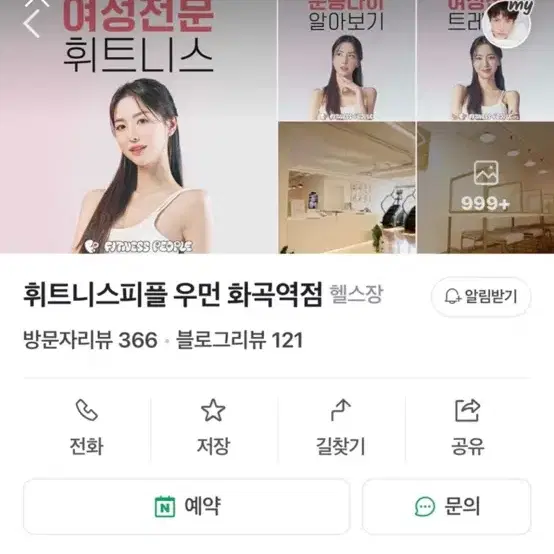Tap the 휘트니스피플 우먼 화곡역점 title
The width and height of the screenshot is (554, 554).
click(x=173, y=295)
